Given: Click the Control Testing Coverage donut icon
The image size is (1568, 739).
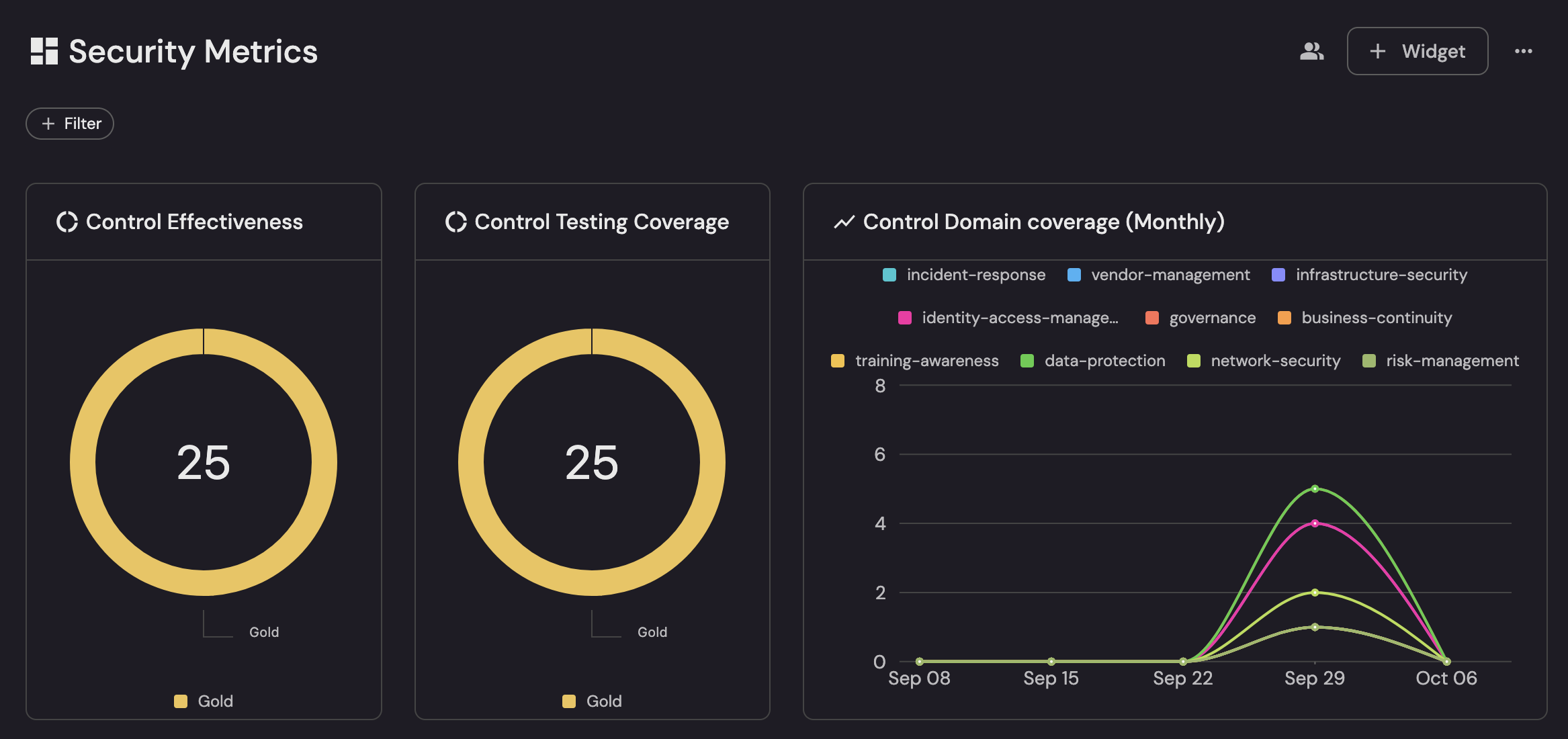Looking at the screenshot, I should 455,222.
